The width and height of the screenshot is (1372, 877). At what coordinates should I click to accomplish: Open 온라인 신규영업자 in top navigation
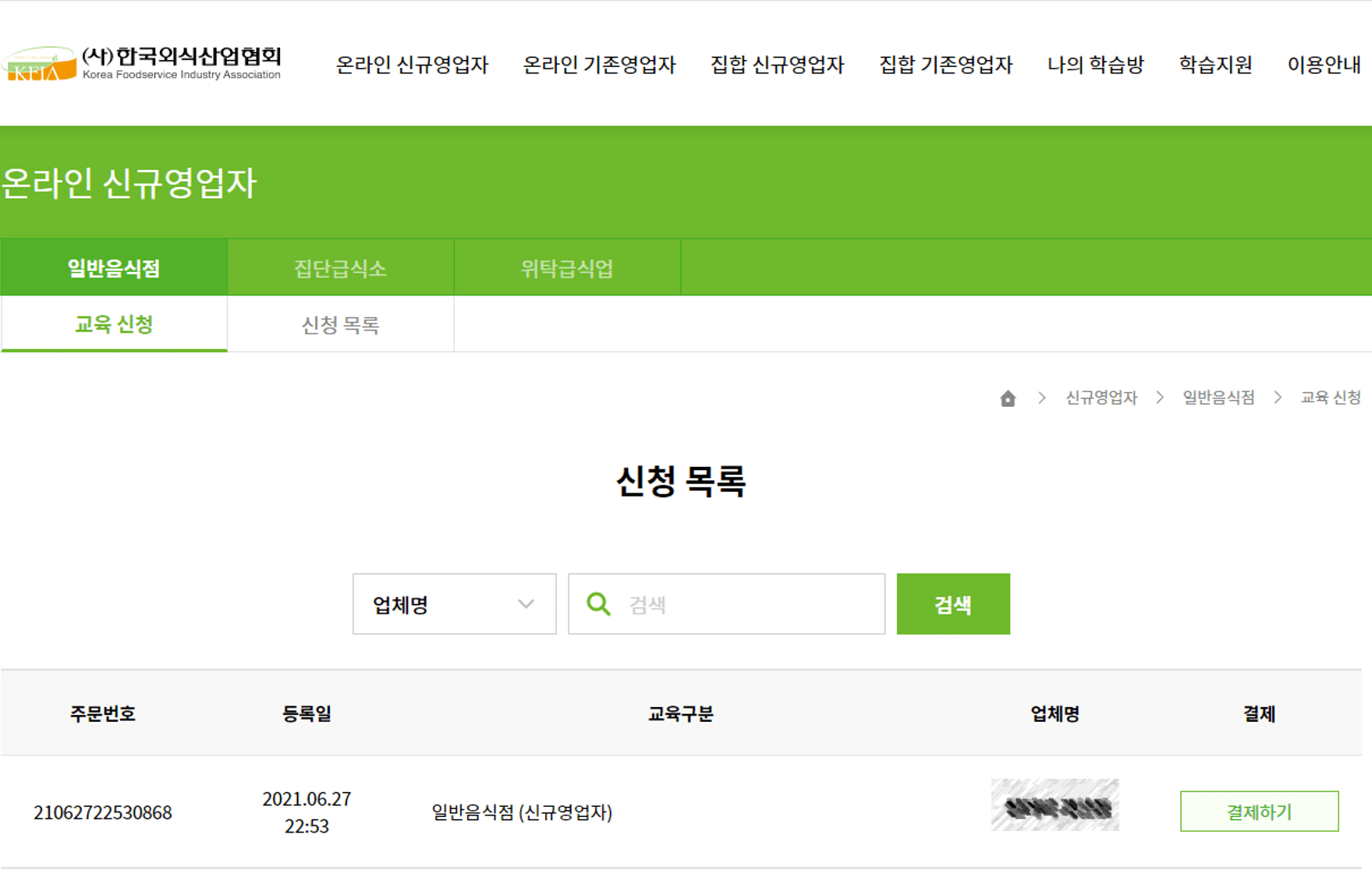pos(412,65)
